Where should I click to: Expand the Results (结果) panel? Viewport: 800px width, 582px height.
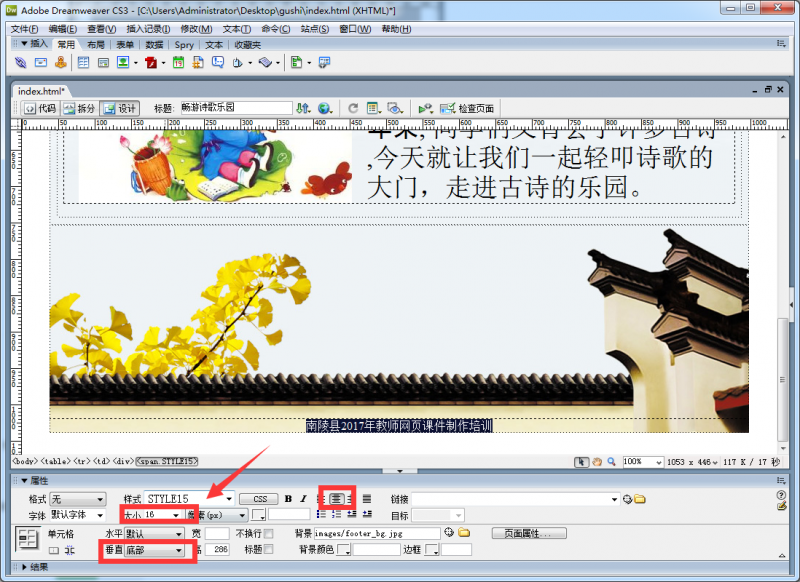coord(24,567)
